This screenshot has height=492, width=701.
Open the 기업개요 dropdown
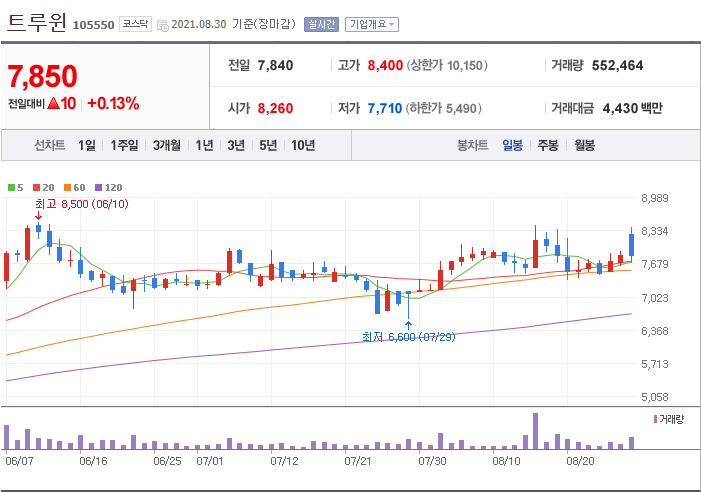(x=372, y=24)
